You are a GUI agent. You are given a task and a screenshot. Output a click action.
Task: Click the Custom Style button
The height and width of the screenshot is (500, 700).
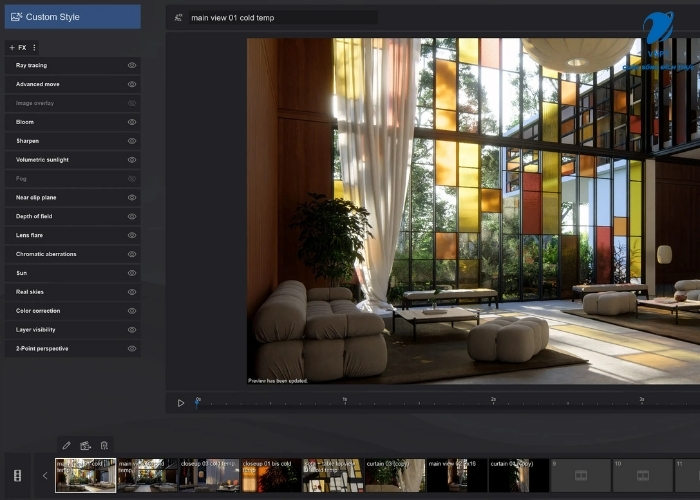point(72,17)
